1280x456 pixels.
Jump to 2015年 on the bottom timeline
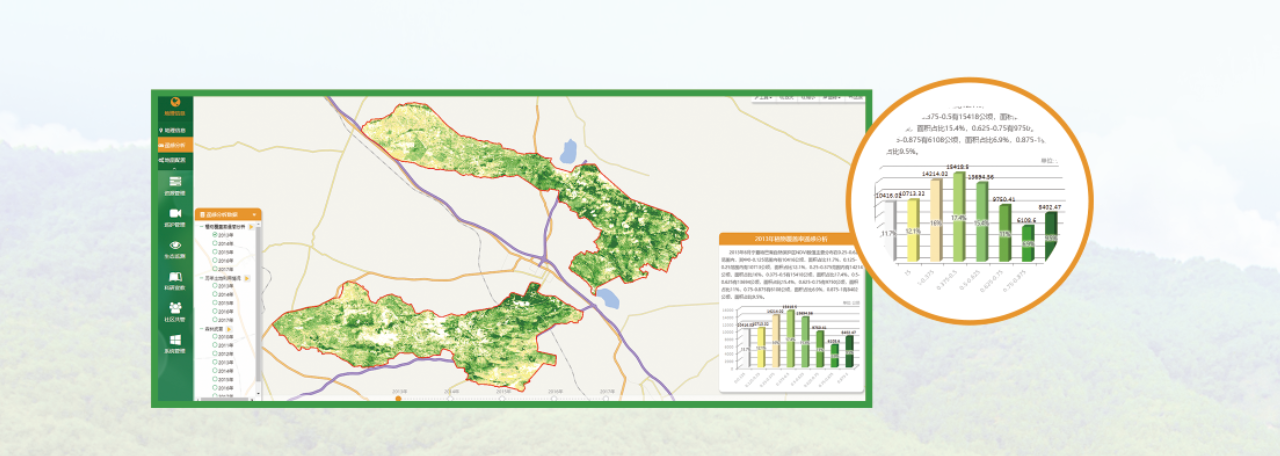502,397
